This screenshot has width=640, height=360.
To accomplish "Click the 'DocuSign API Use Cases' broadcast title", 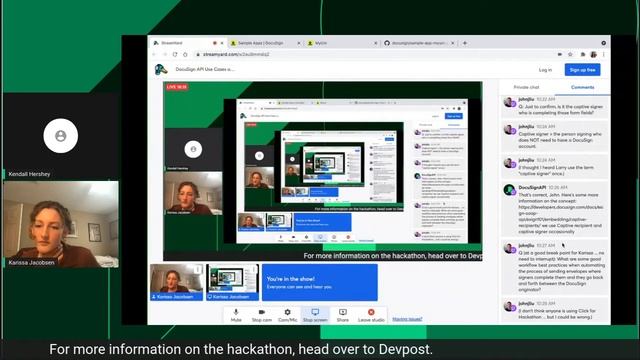I will [x=205, y=69].
